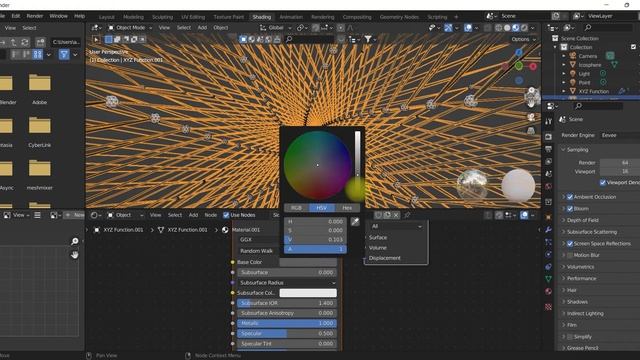The width and height of the screenshot is (640, 360).
Task: Open viewport Add menu
Action: (202, 28)
